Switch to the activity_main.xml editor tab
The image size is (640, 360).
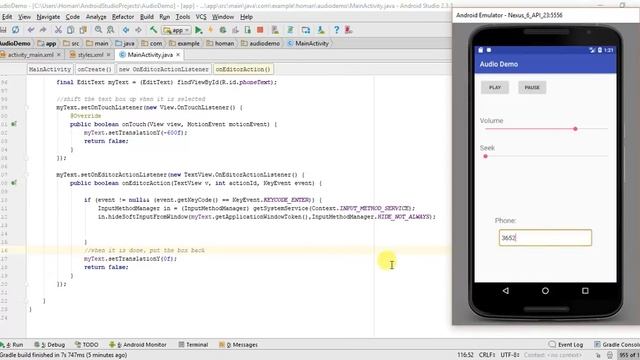click(31, 55)
